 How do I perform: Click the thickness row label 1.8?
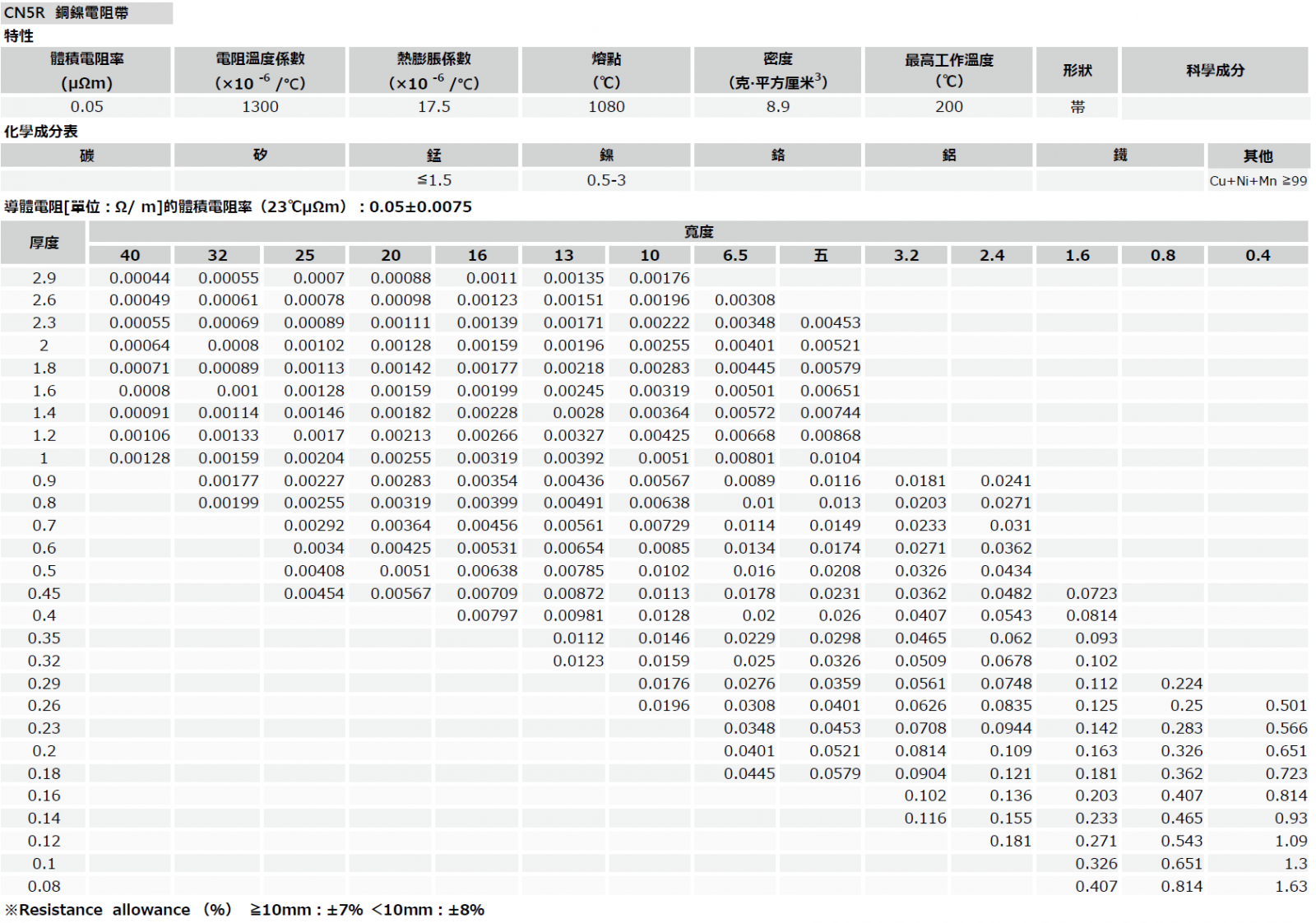[44, 368]
